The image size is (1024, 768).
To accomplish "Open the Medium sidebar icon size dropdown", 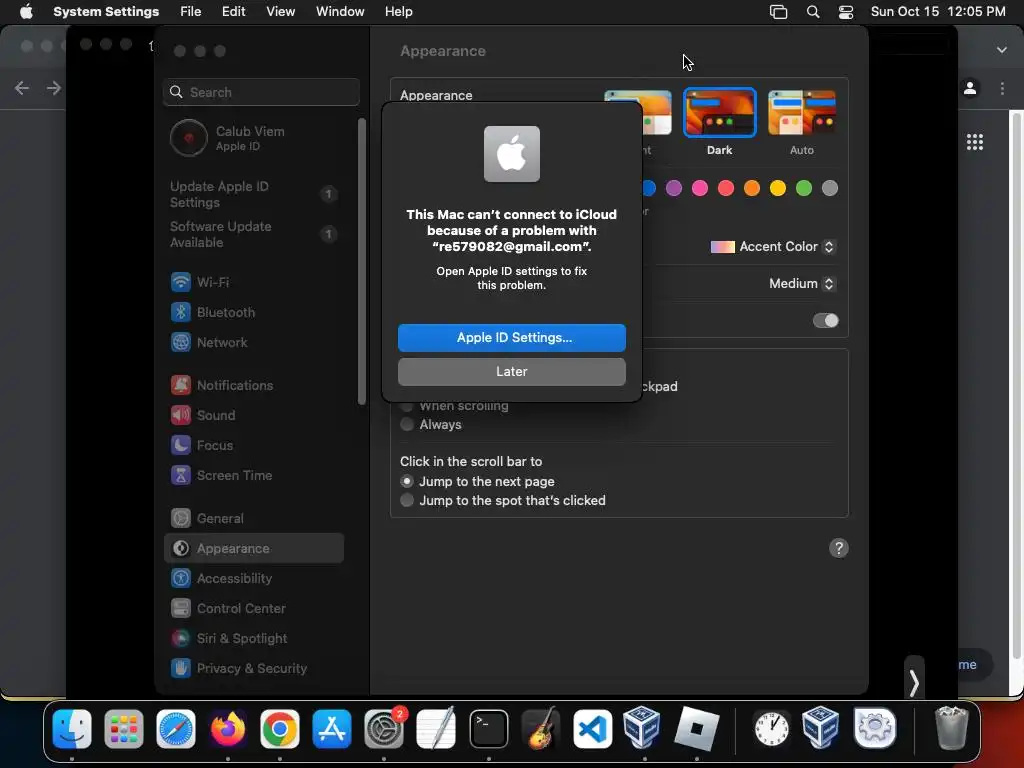I will click(801, 283).
